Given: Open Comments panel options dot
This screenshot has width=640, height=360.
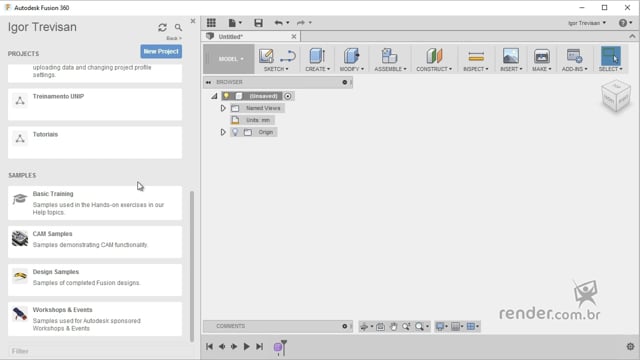Looking at the screenshot, I should 344,326.
